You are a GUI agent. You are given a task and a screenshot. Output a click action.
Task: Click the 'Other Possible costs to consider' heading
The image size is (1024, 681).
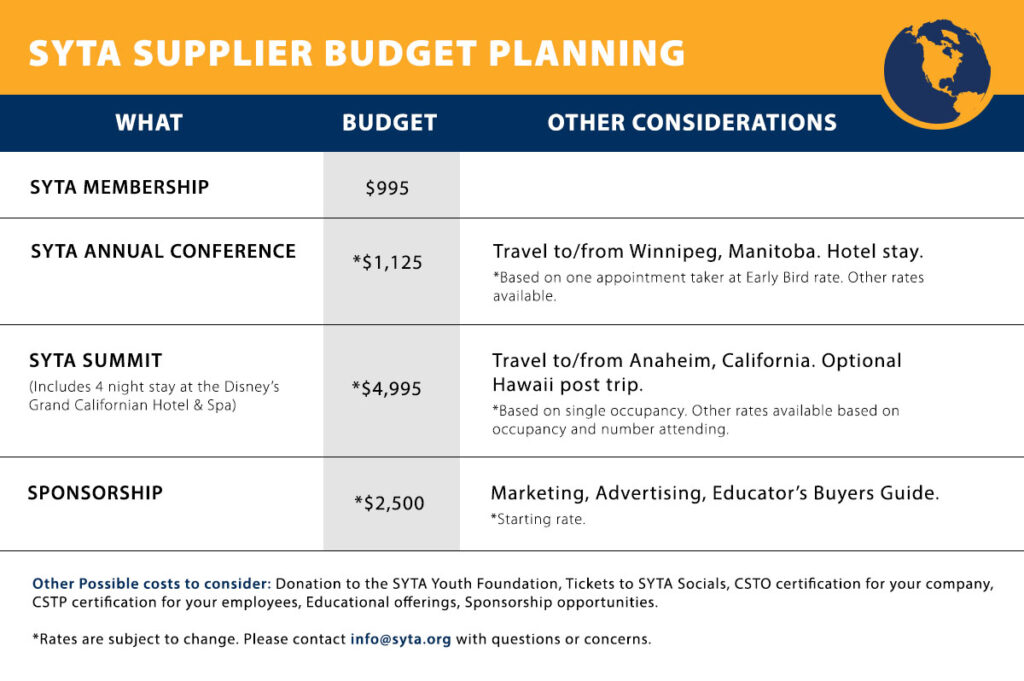click(151, 584)
